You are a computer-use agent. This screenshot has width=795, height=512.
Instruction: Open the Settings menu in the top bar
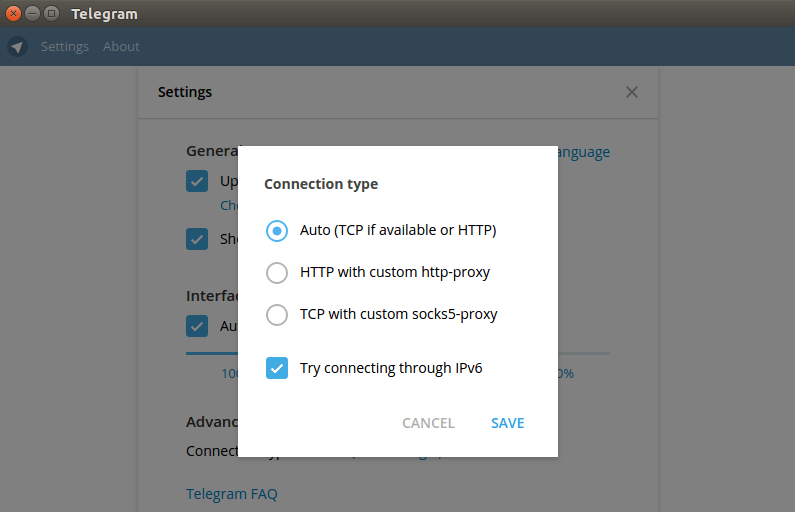click(64, 46)
